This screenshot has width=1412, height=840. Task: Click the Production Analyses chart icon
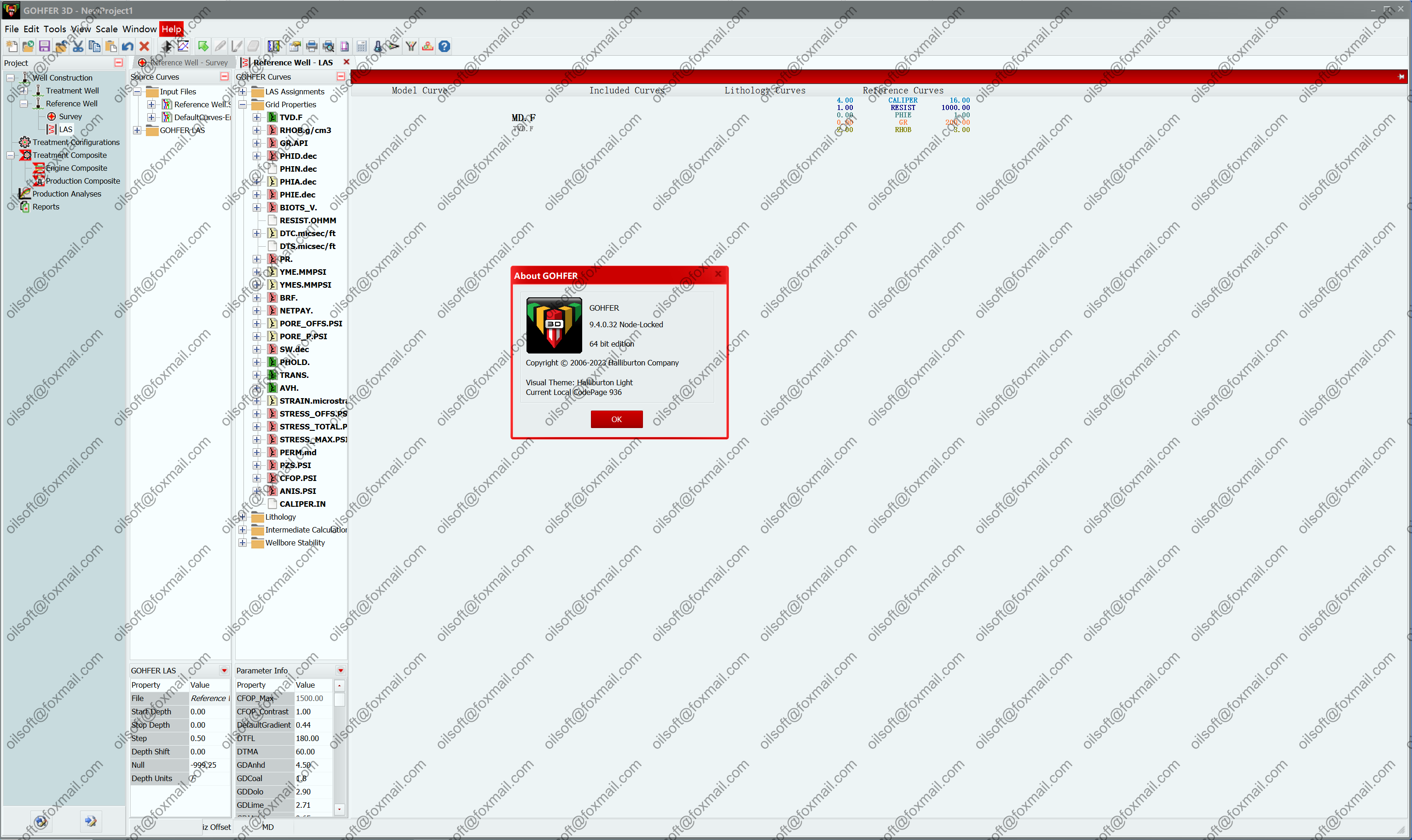[24, 194]
